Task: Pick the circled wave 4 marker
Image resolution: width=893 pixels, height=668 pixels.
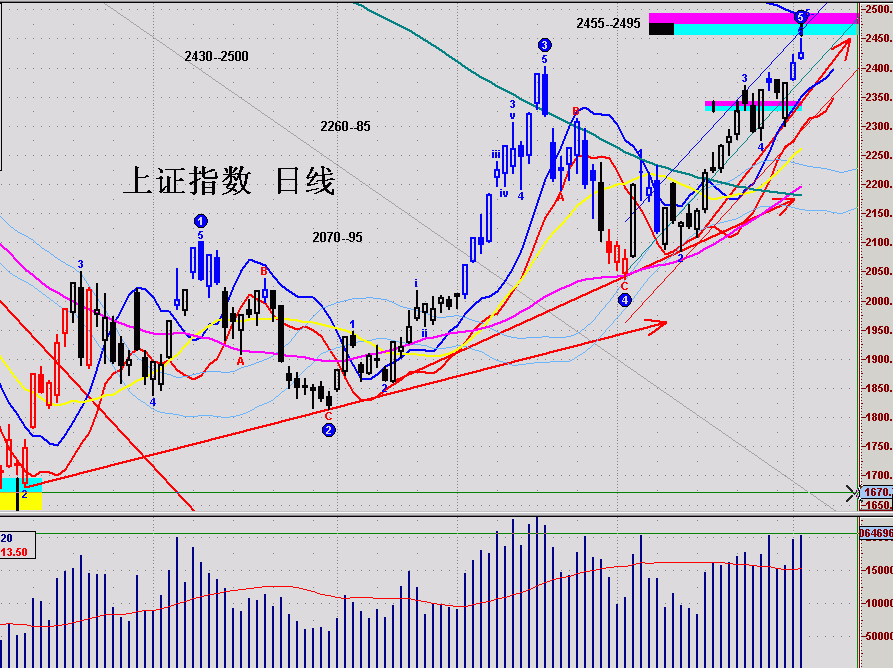Action: 625,300
